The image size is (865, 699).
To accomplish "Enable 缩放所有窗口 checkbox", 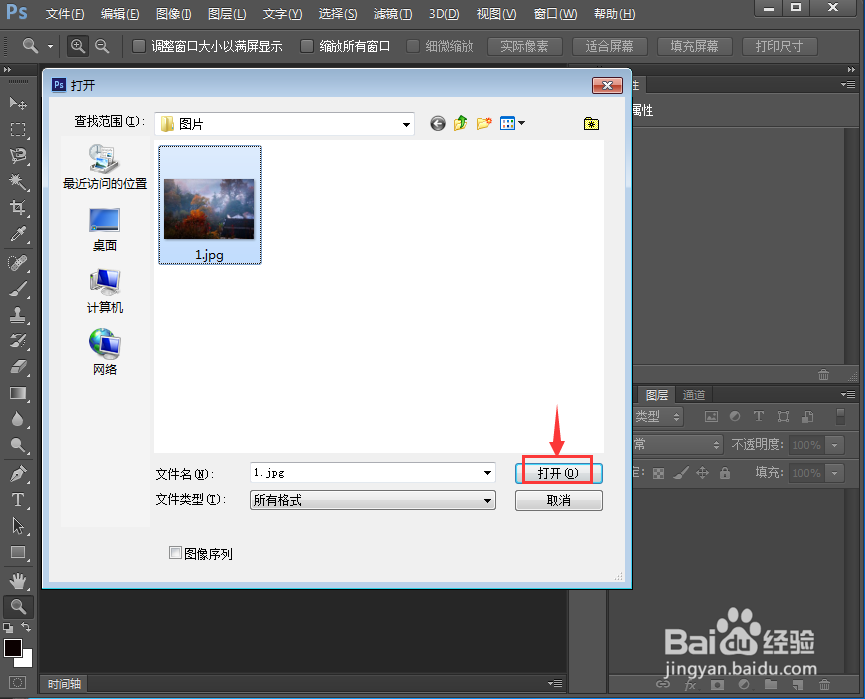I will 307,46.
